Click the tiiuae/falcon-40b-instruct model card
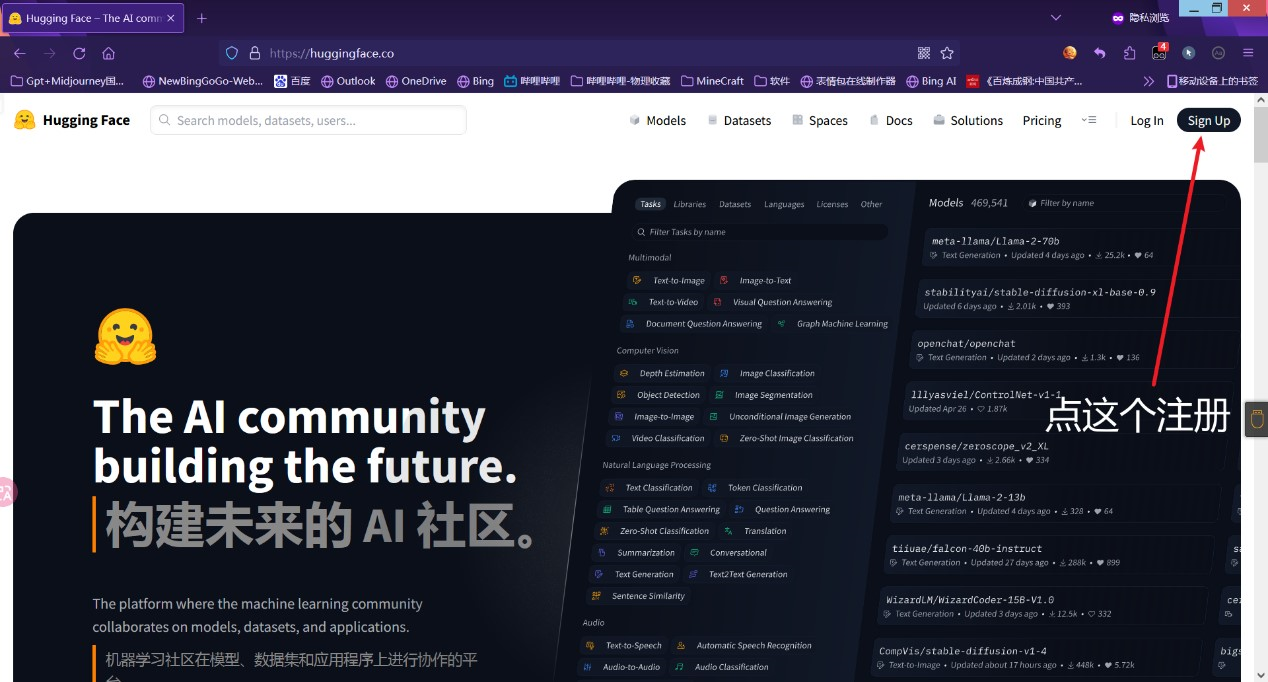The width and height of the screenshot is (1268, 682). coord(1048,555)
